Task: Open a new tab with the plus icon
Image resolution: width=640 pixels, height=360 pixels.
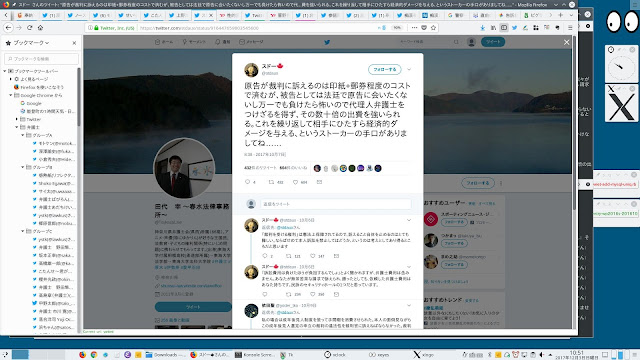Action: point(560,15)
